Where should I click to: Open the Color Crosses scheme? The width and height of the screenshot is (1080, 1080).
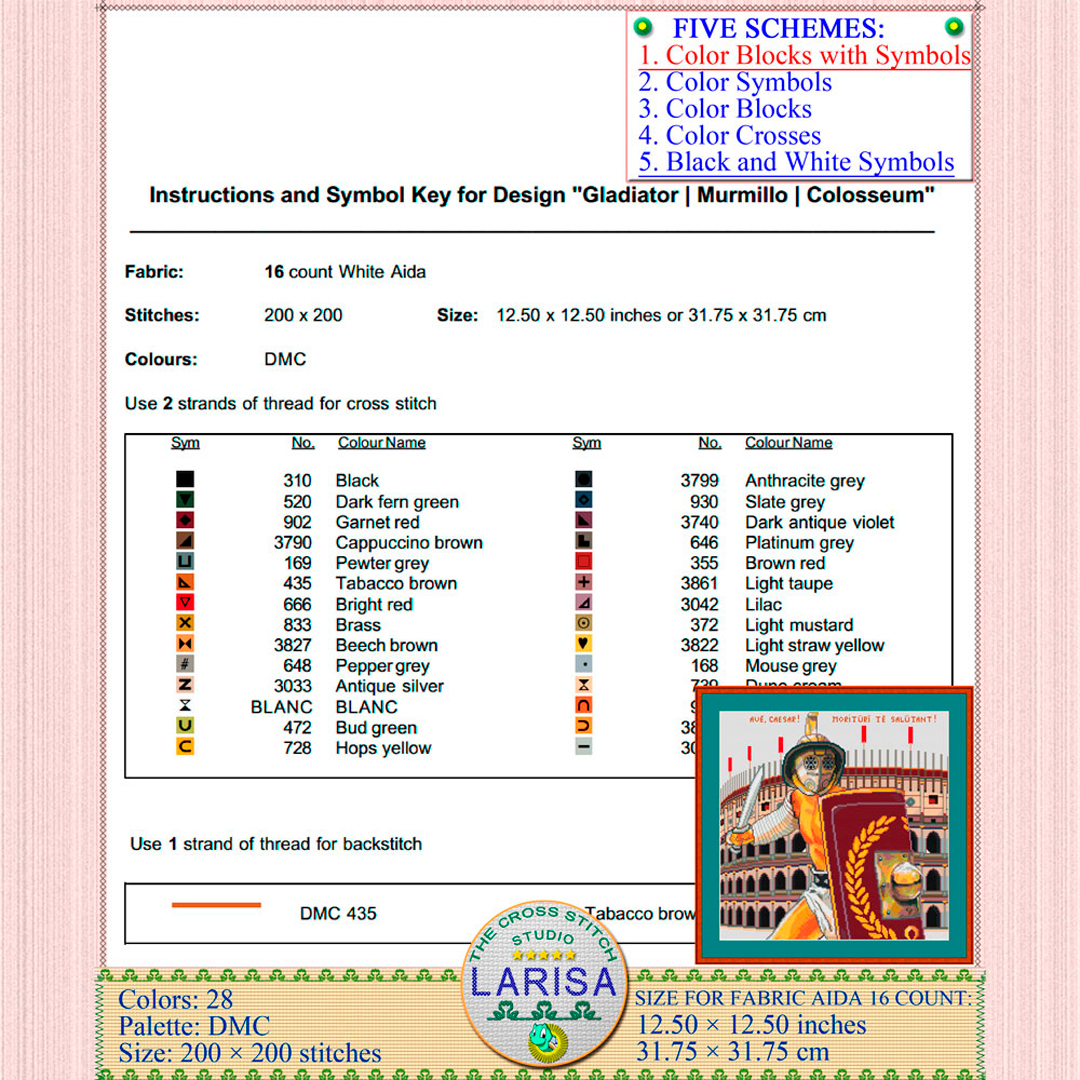tap(729, 135)
